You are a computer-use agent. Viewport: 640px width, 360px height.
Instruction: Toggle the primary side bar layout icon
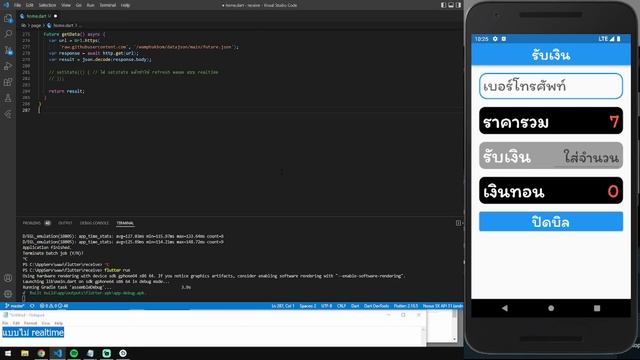[443, 5]
